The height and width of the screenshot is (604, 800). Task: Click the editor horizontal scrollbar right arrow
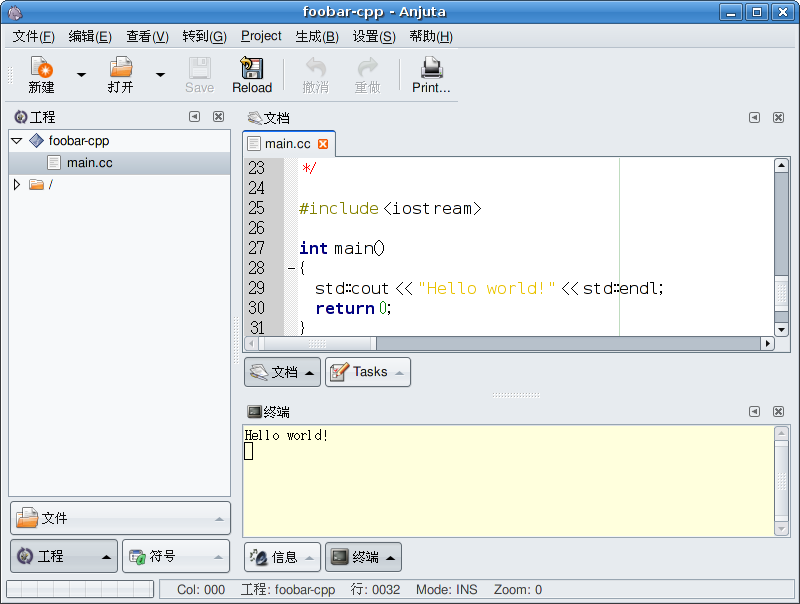point(767,344)
